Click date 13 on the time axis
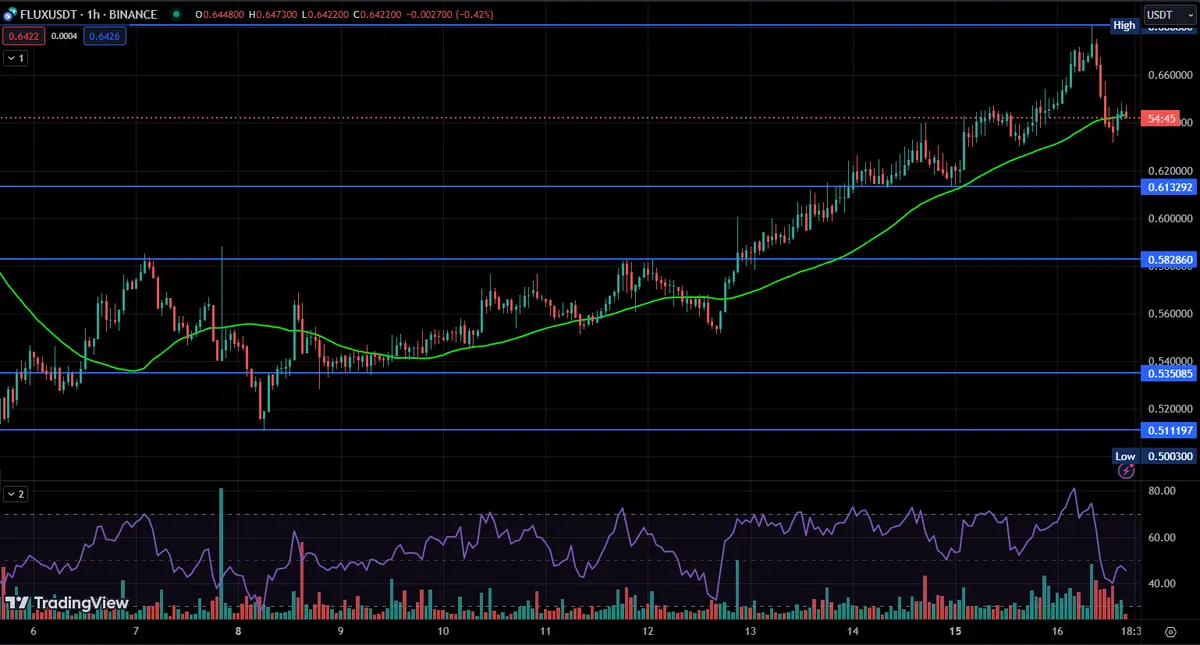This screenshot has width=1200, height=645. tap(749, 632)
